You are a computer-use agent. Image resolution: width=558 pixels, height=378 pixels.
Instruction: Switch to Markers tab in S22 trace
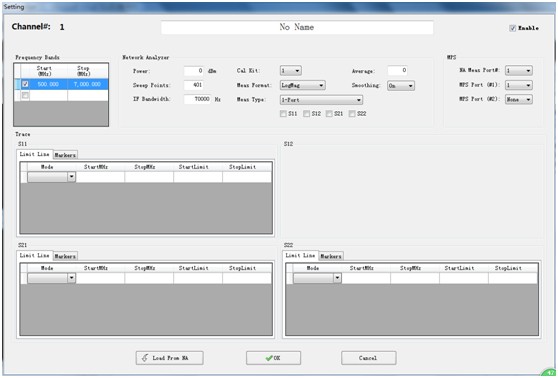coord(331,256)
